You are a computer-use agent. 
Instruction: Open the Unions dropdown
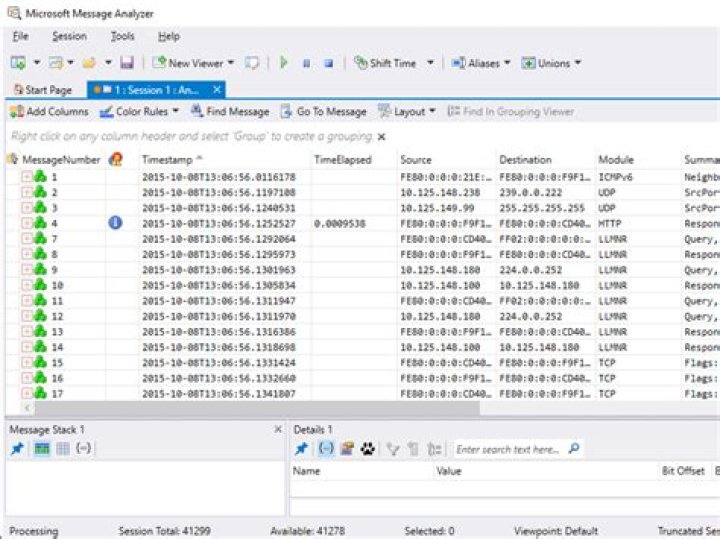coord(551,63)
